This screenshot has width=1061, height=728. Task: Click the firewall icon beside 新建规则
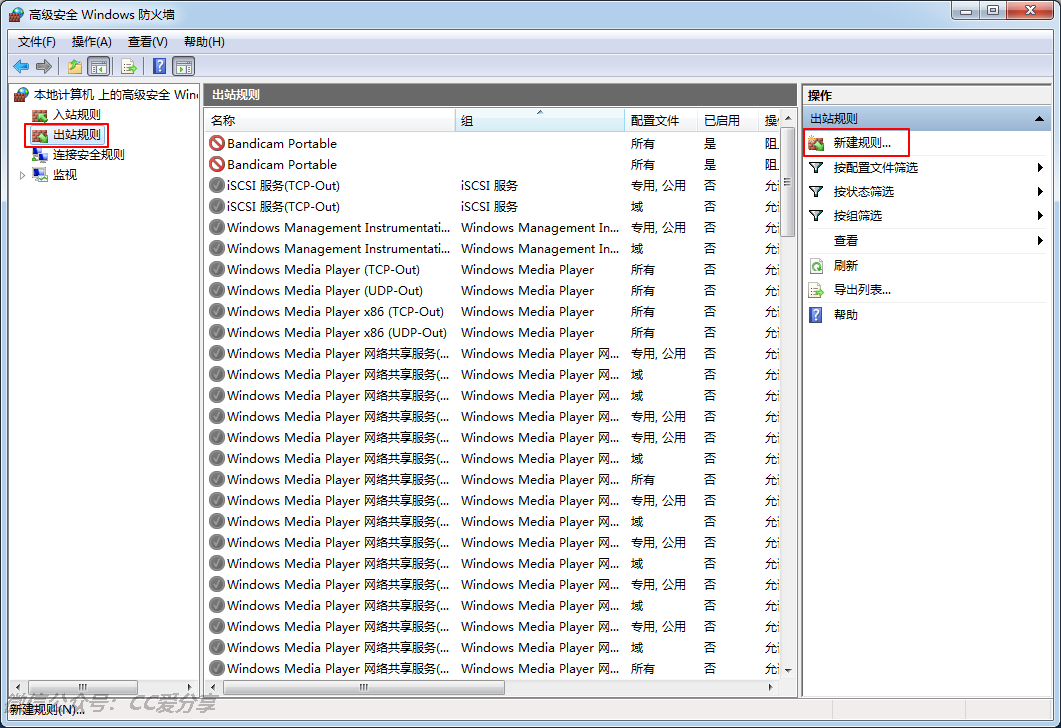pos(816,143)
